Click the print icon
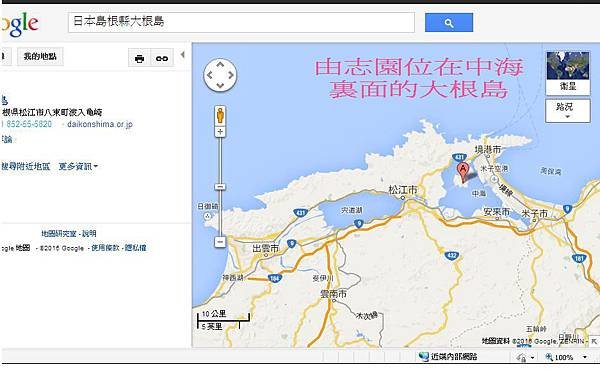The image size is (600, 371). point(140,59)
